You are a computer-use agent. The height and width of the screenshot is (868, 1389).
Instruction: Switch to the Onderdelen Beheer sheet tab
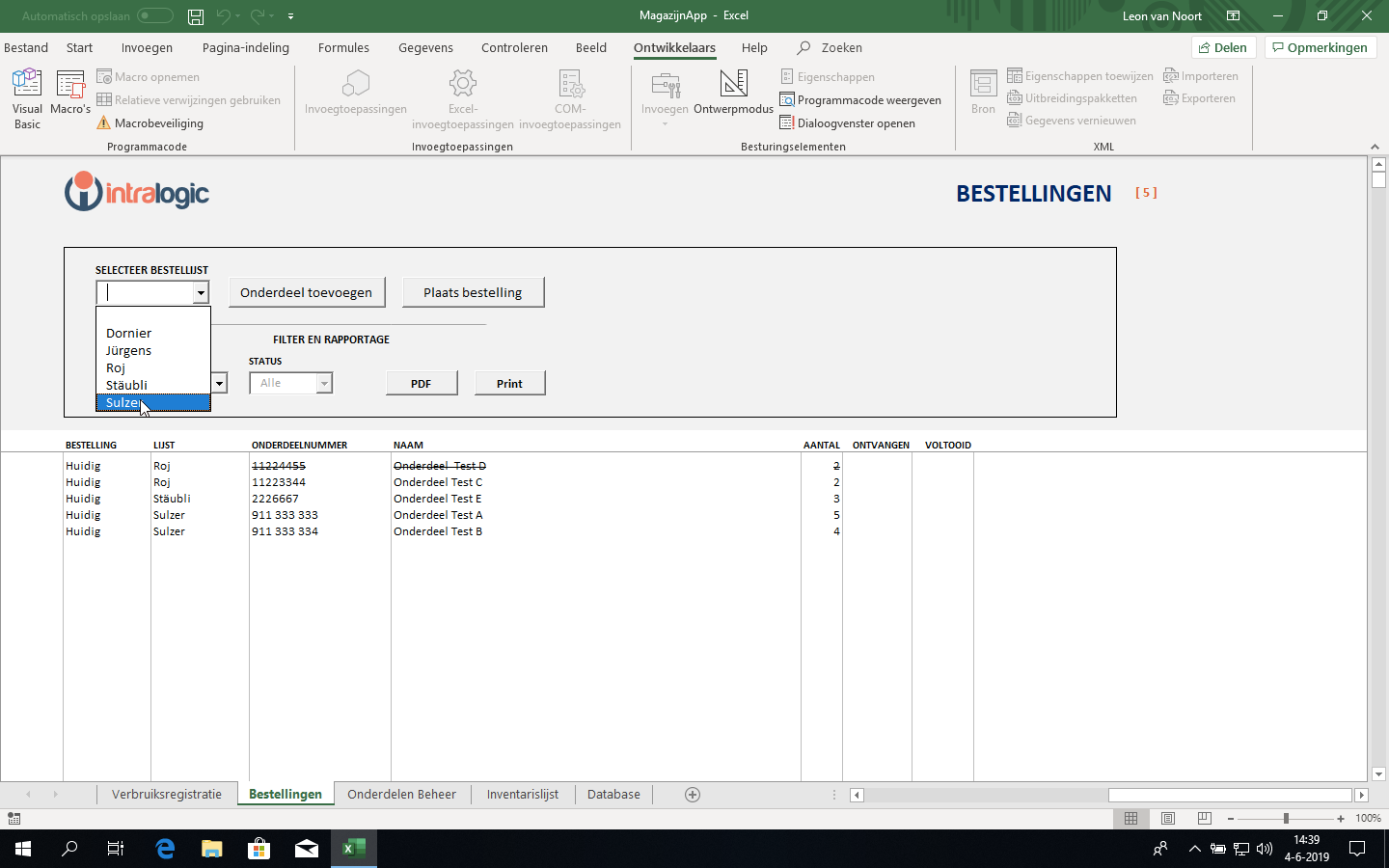pos(401,795)
